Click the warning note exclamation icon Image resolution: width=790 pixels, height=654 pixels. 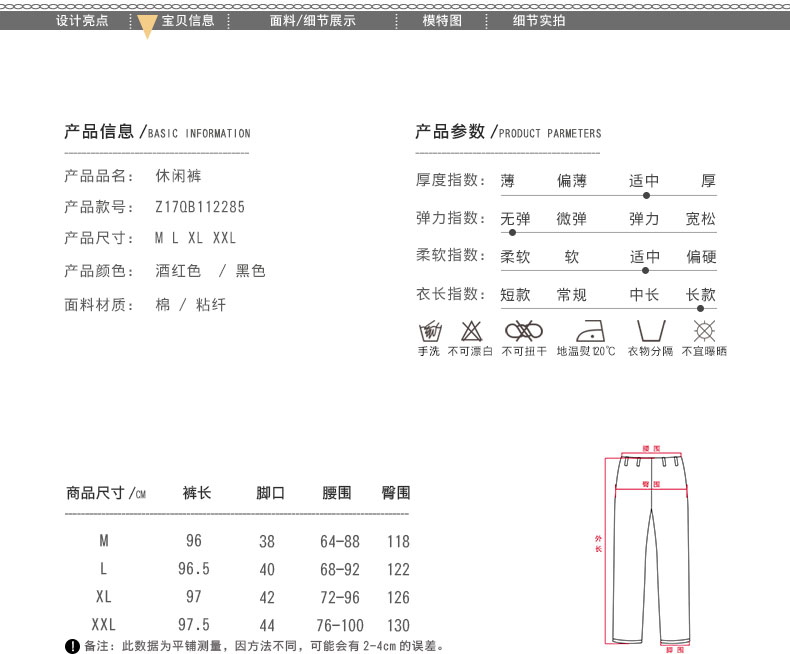(x=71, y=646)
